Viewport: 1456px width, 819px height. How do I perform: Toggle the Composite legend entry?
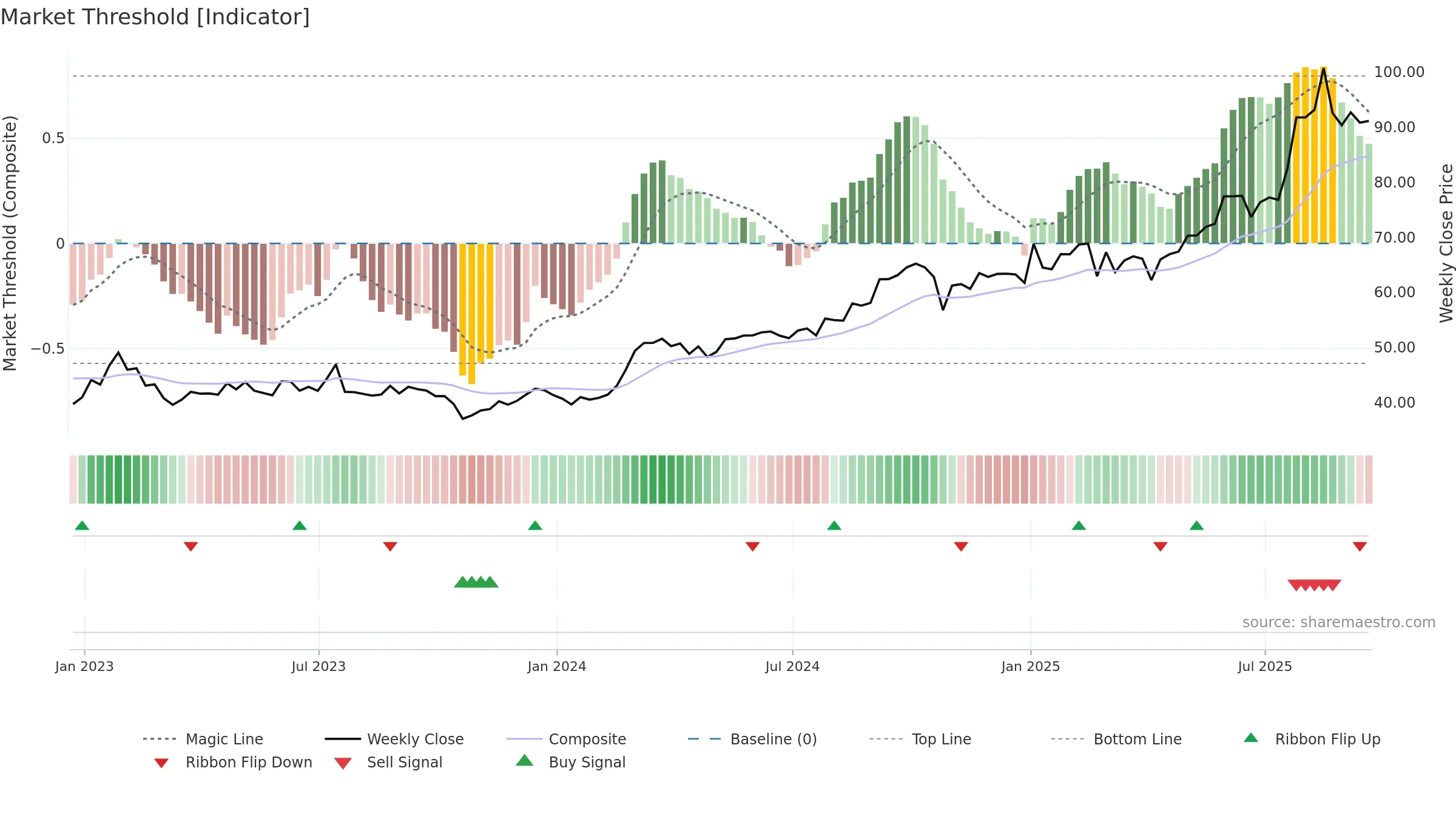[566, 739]
